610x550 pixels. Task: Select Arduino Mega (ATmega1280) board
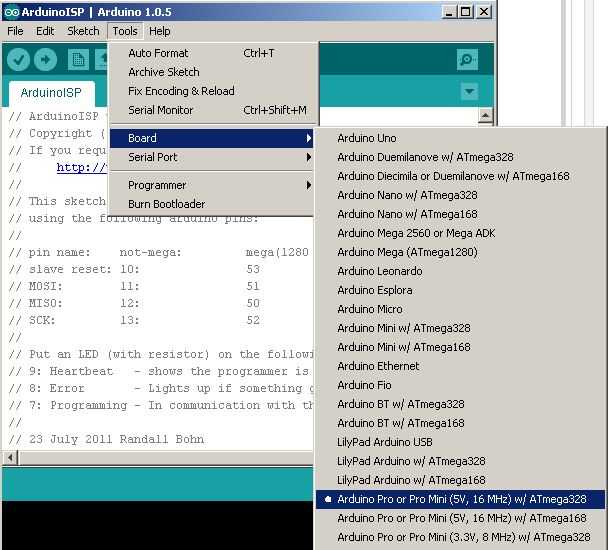coord(461,252)
